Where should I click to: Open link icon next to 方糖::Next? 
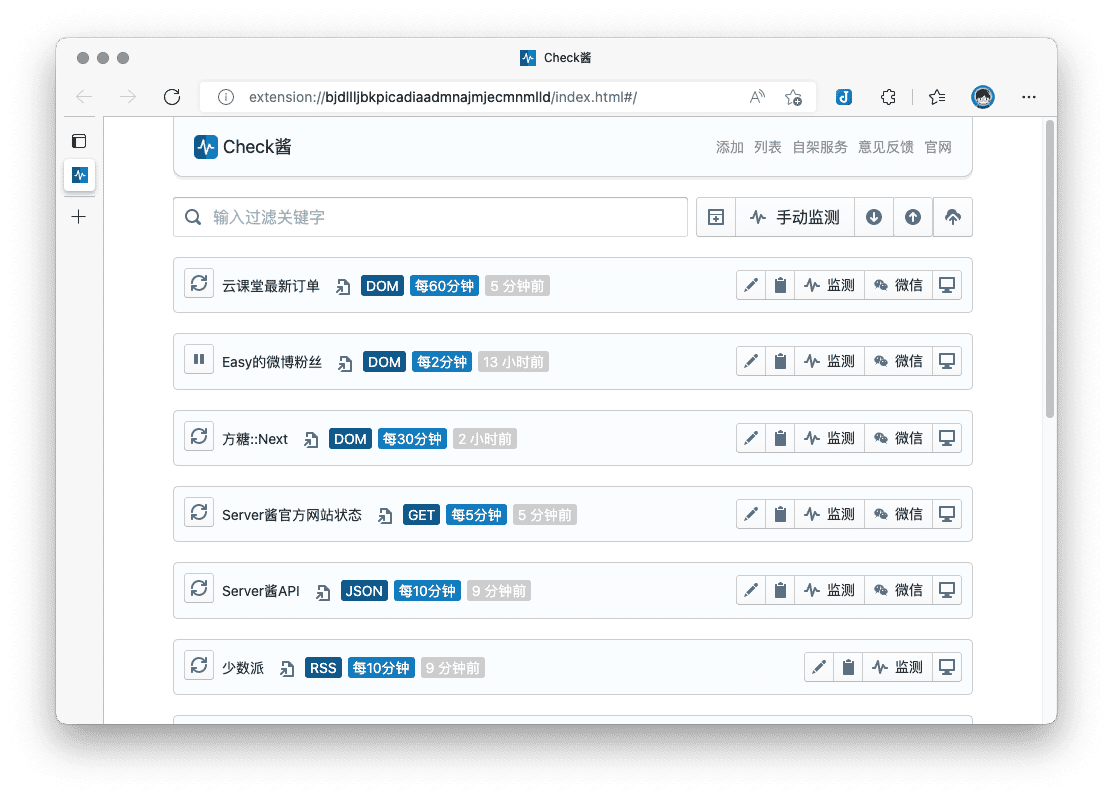click(x=311, y=439)
